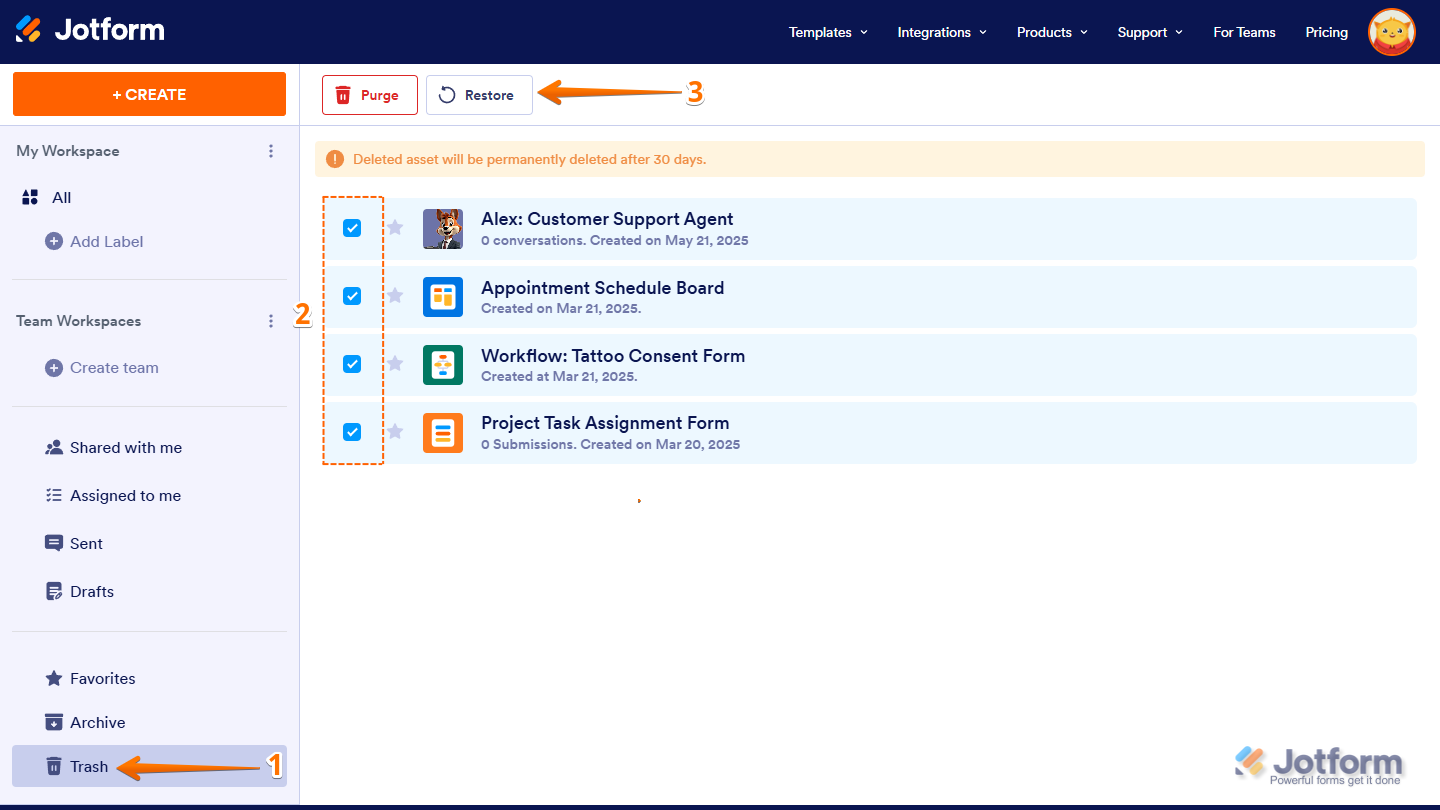Open the Jotform home via logo
Screen dimensions: 1440x810
[x=90, y=29]
